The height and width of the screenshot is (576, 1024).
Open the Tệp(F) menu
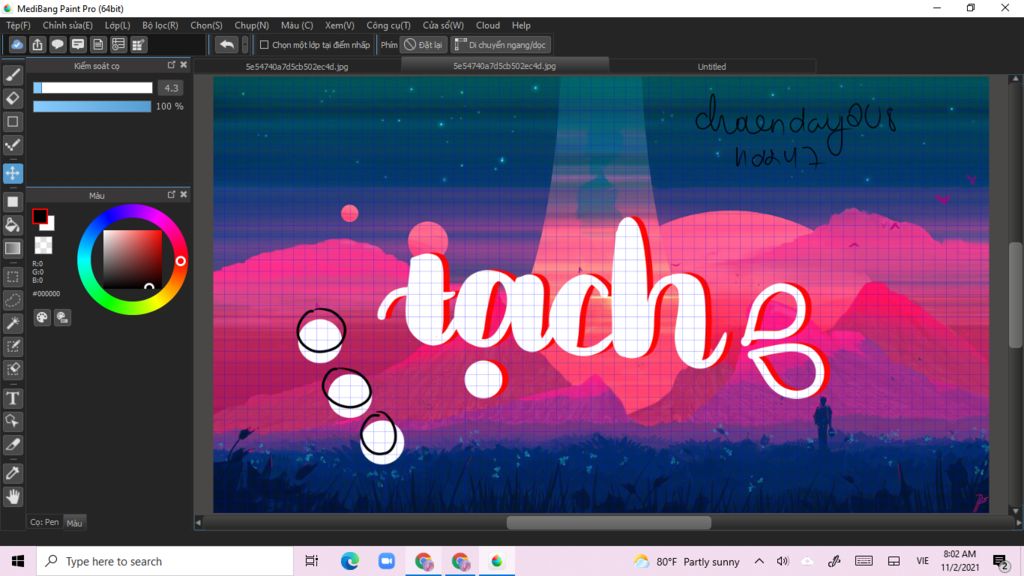pyautogui.click(x=18, y=25)
